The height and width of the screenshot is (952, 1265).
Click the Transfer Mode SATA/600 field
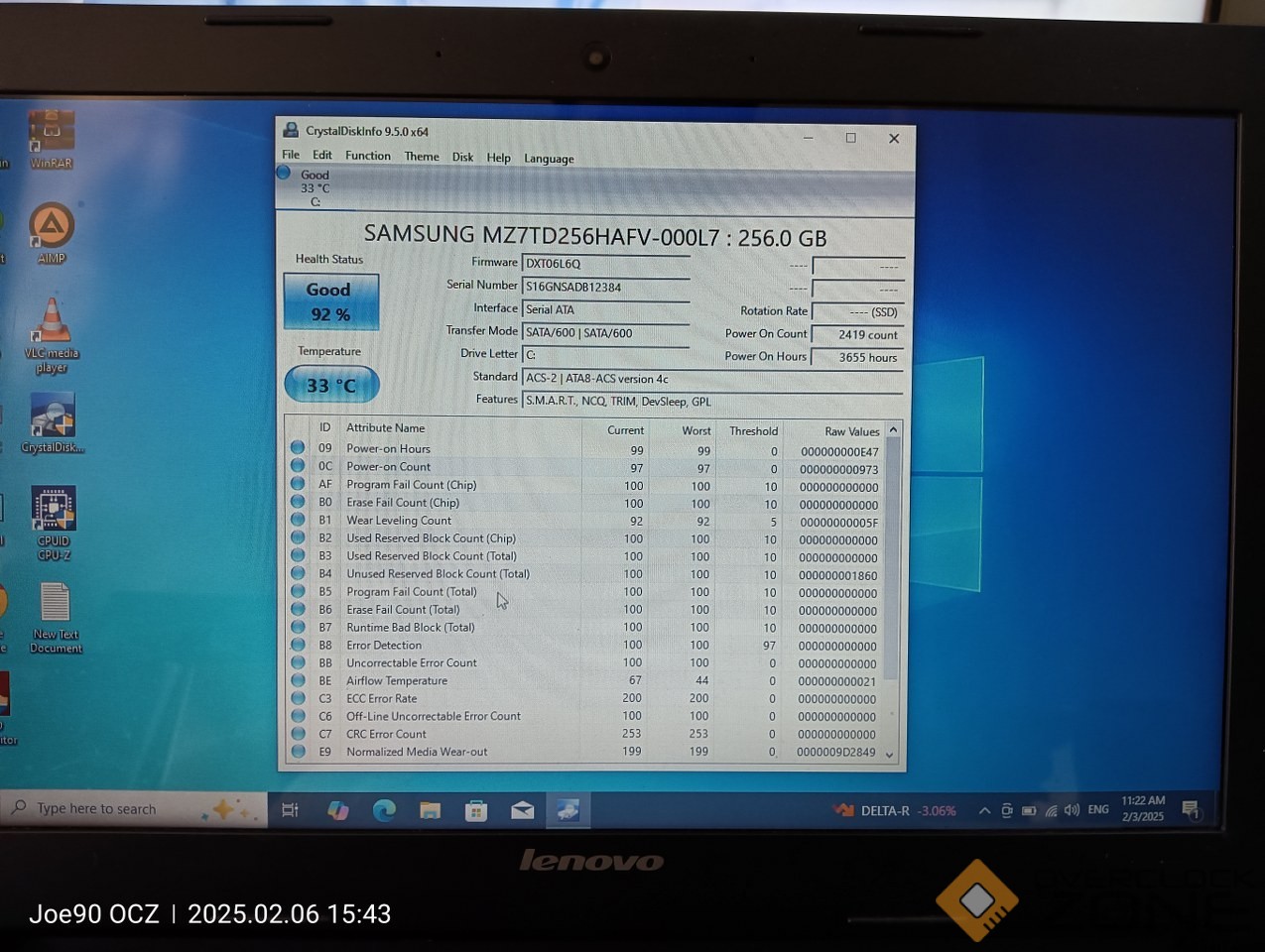click(605, 333)
